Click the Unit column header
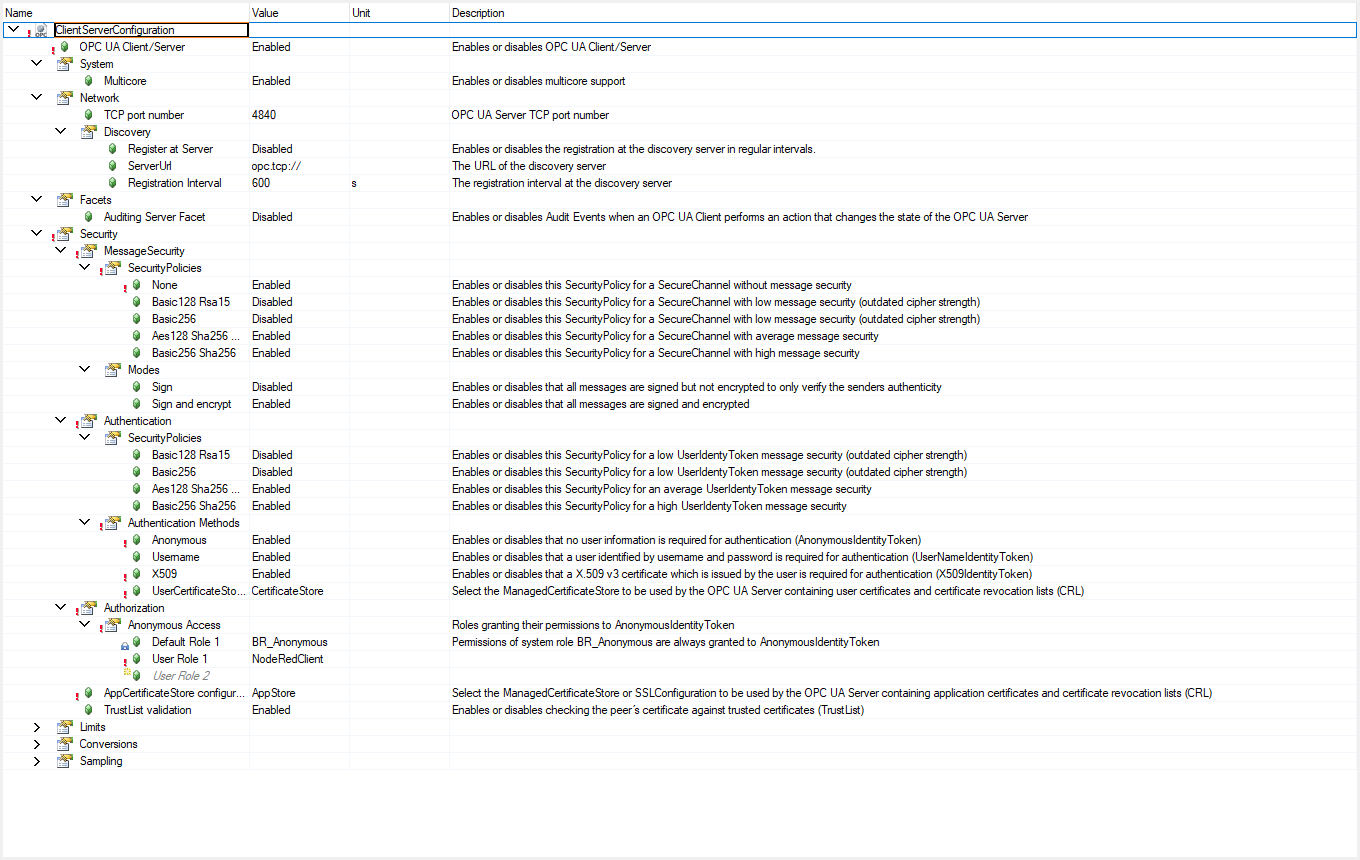Image resolution: width=1360 pixels, height=860 pixels. click(x=399, y=13)
